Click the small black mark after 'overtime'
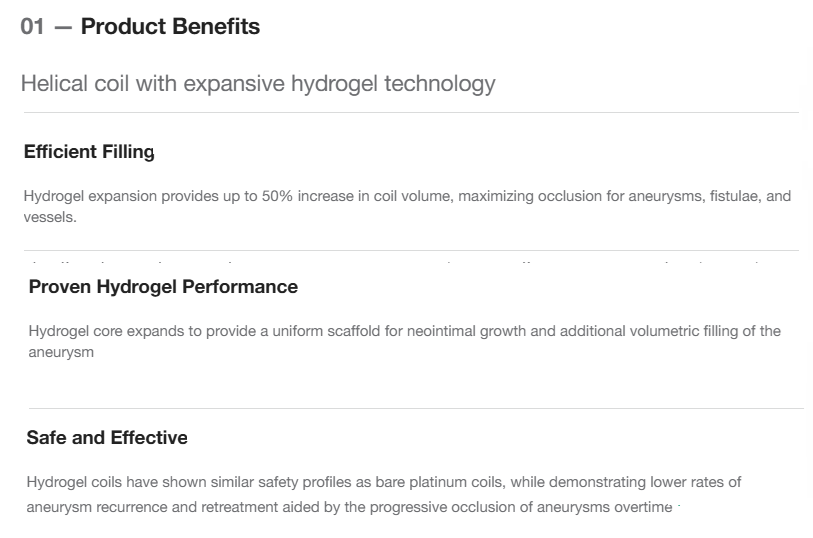The width and height of the screenshot is (813, 538). [681, 498]
